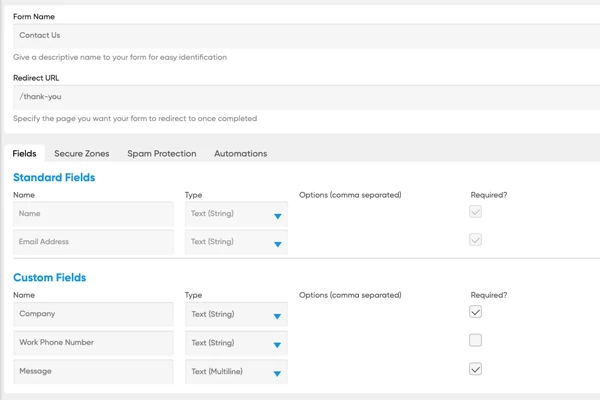Viewport: 600px width, 400px height.
Task: Expand the Company field Type dropdown
Action: tap(236, 314)
